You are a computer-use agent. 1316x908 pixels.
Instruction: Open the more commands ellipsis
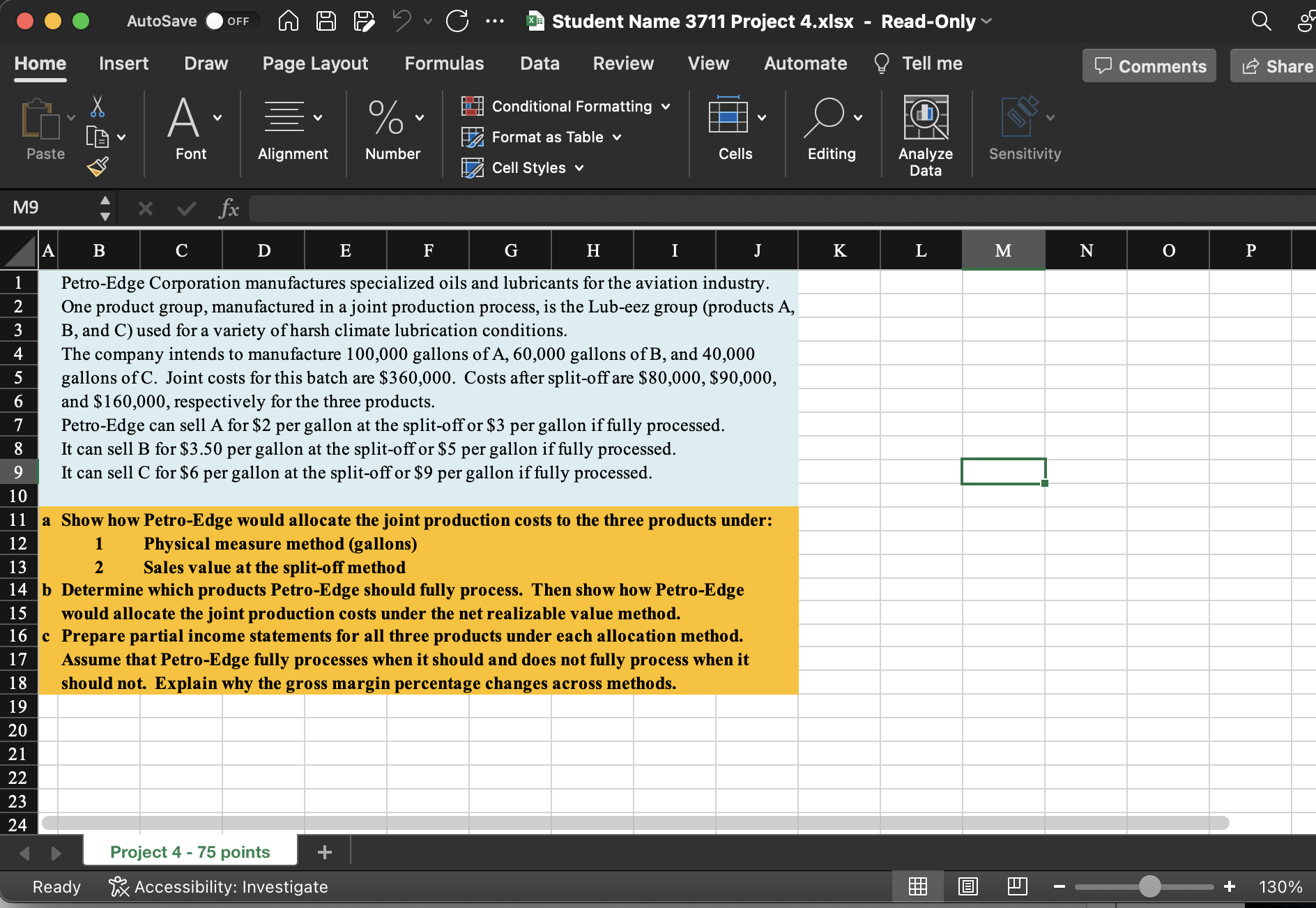coord(495,22)
